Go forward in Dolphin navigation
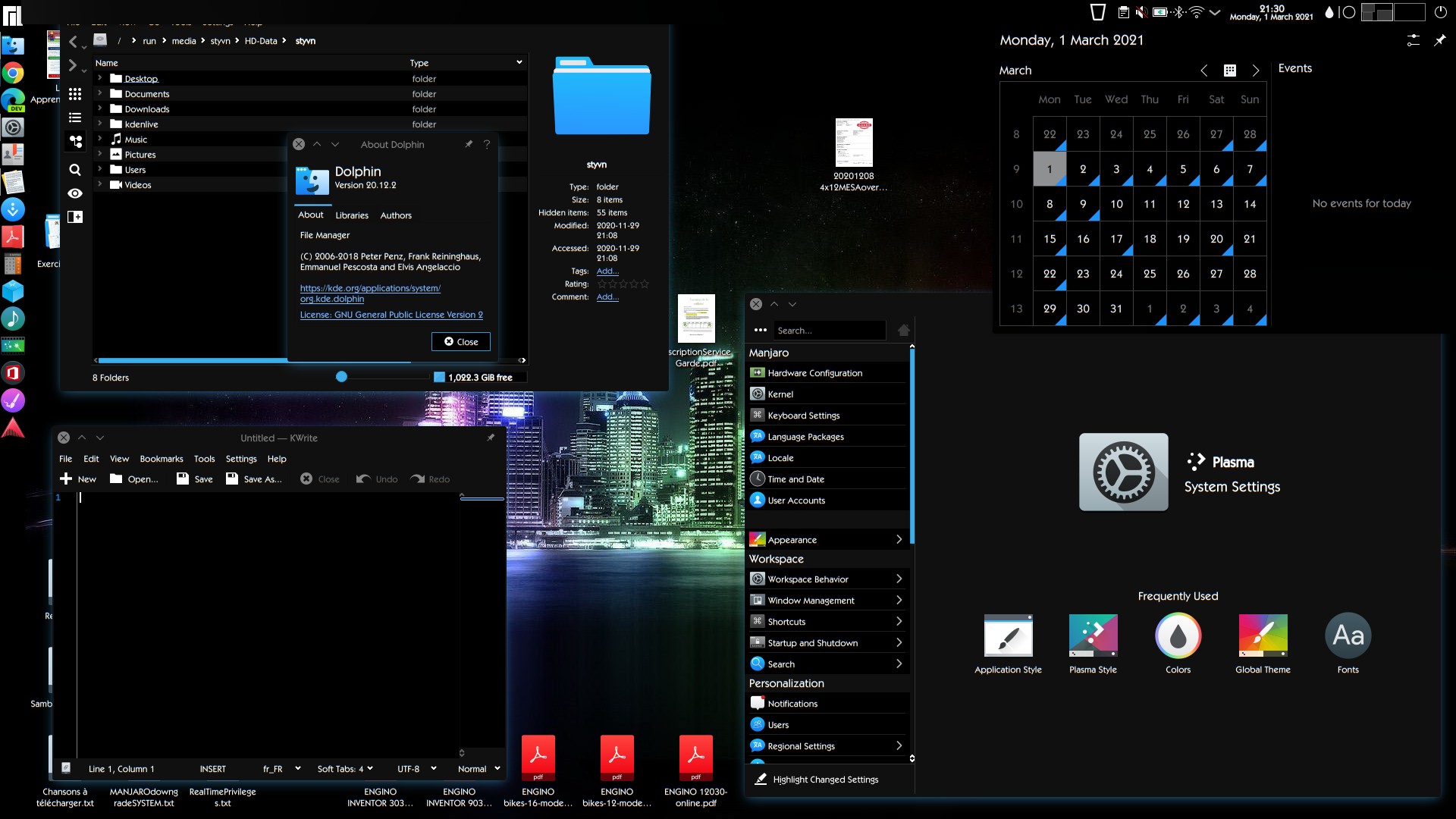This screenshot has width=1456, height=819. point(73,66)
